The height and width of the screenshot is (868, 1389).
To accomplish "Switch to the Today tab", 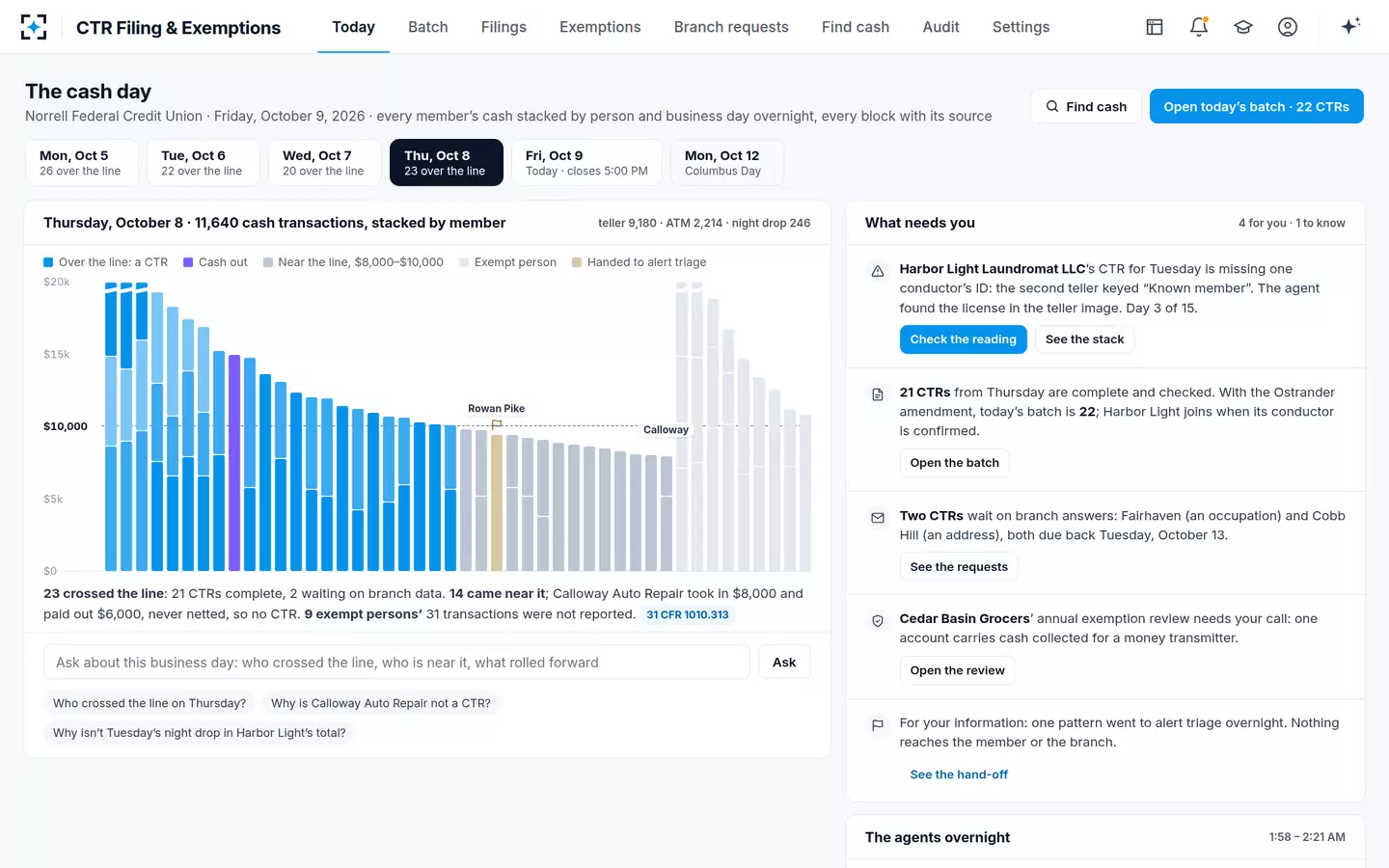I will 353,27.
